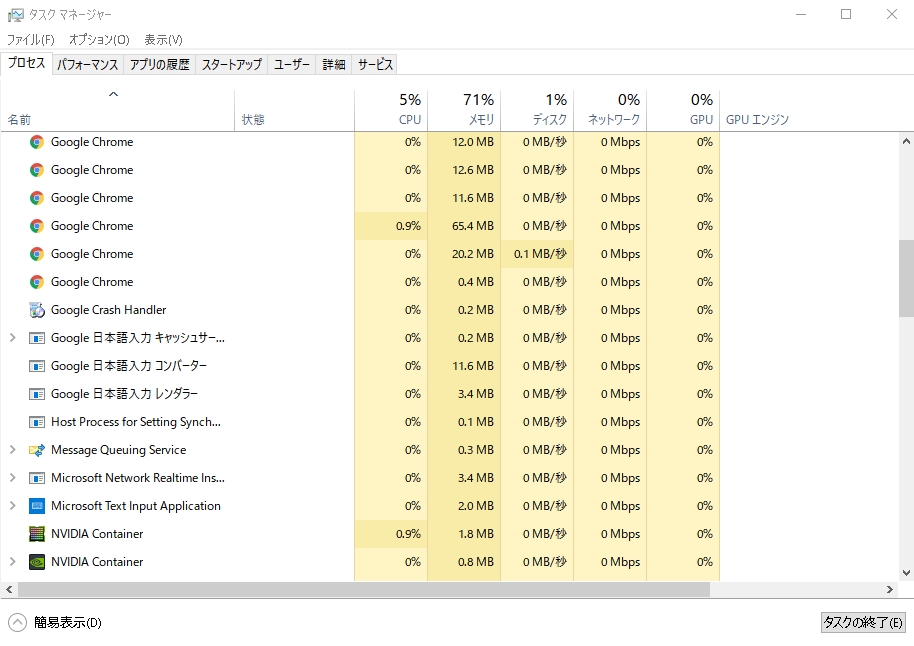914x646 pixels.
Task: Select Host Process for Setting Synch... name
Action: pyautogui.click(x=136, y=422)
